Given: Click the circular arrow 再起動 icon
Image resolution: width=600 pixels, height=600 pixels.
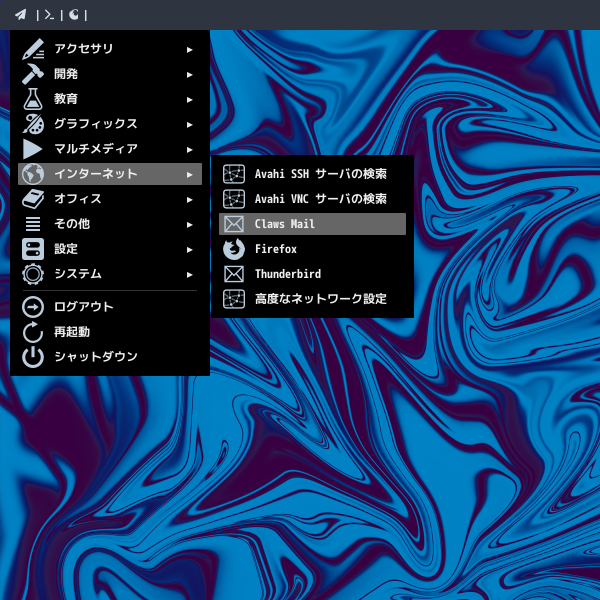Looking at the screenshot, I should point(33,332).
